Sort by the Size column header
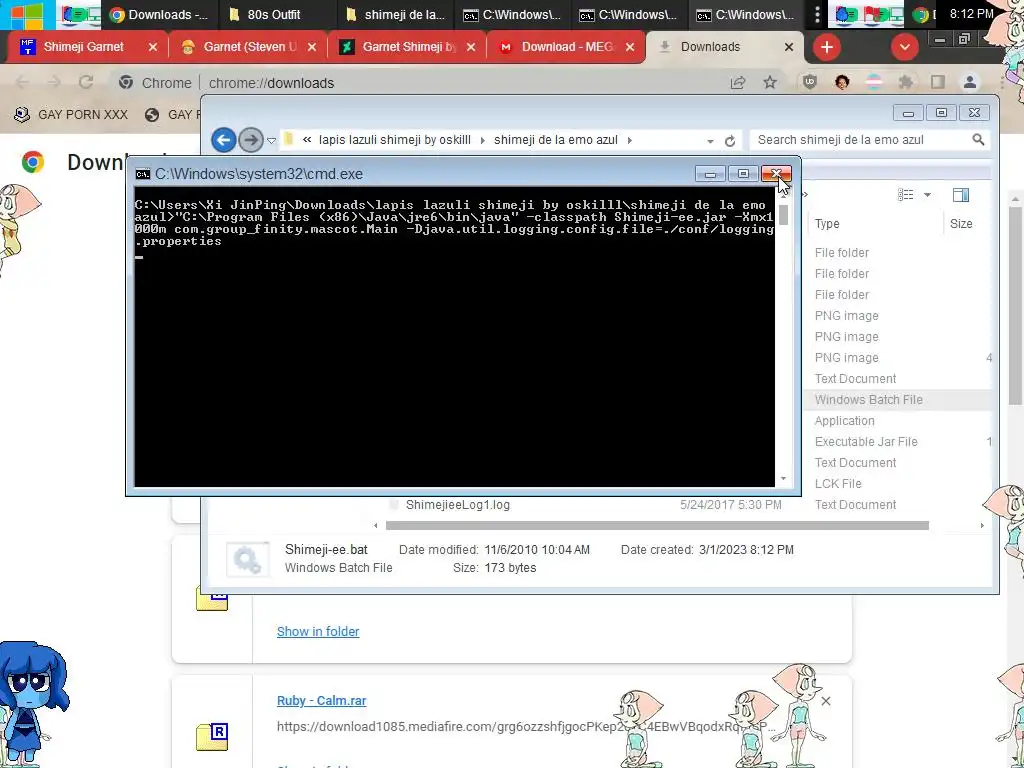Viewport: 1024px width, 768px height. click(x=968, y=223)
